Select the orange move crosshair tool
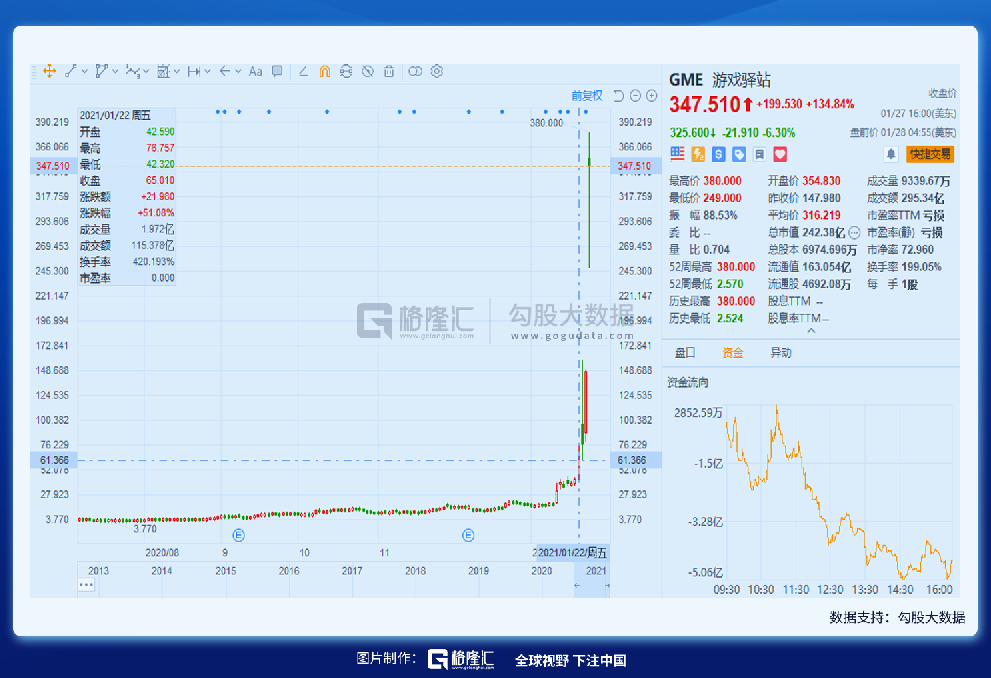 click(x=49, y=71)
